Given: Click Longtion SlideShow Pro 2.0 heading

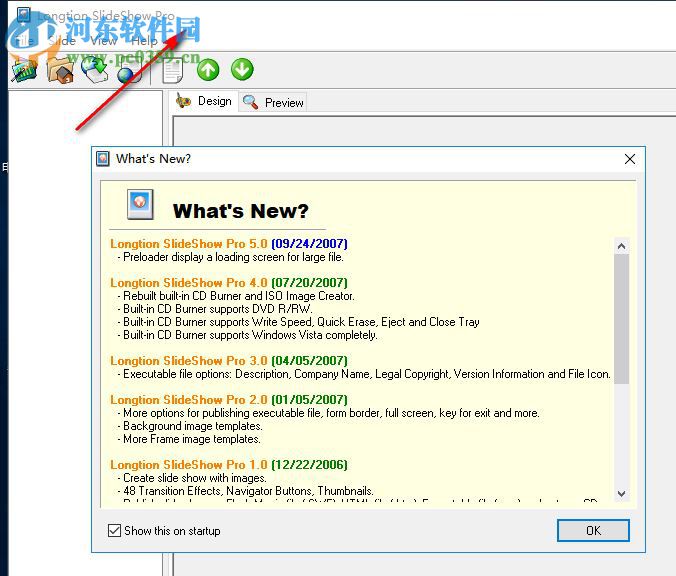Looking at the screenshot, I should (228, 400).
